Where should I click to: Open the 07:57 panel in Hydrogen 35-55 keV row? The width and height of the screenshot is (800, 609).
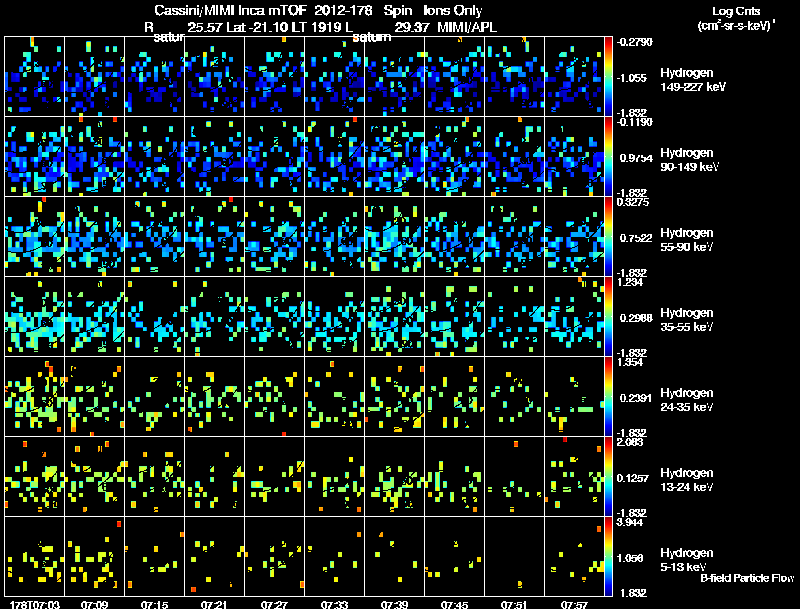(x=574, y=316)
